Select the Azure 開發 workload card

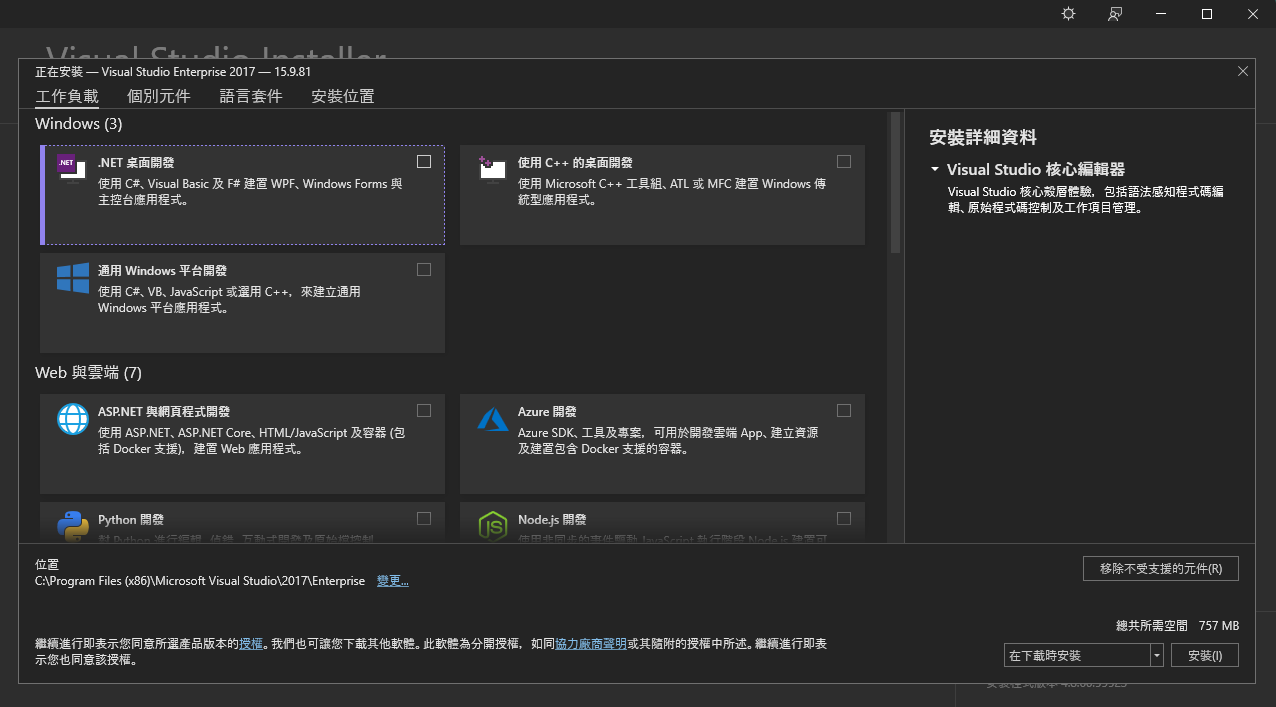point(662,444)
